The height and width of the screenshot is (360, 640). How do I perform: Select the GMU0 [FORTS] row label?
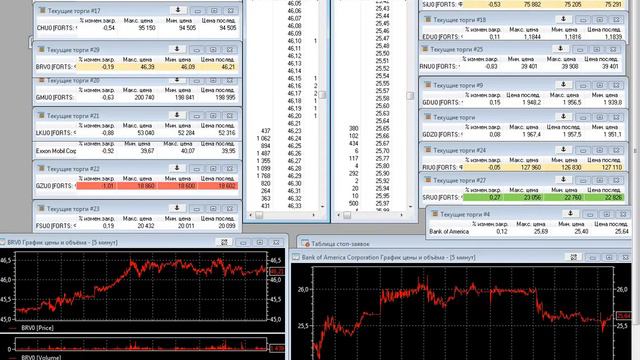(x=56, y=97)
